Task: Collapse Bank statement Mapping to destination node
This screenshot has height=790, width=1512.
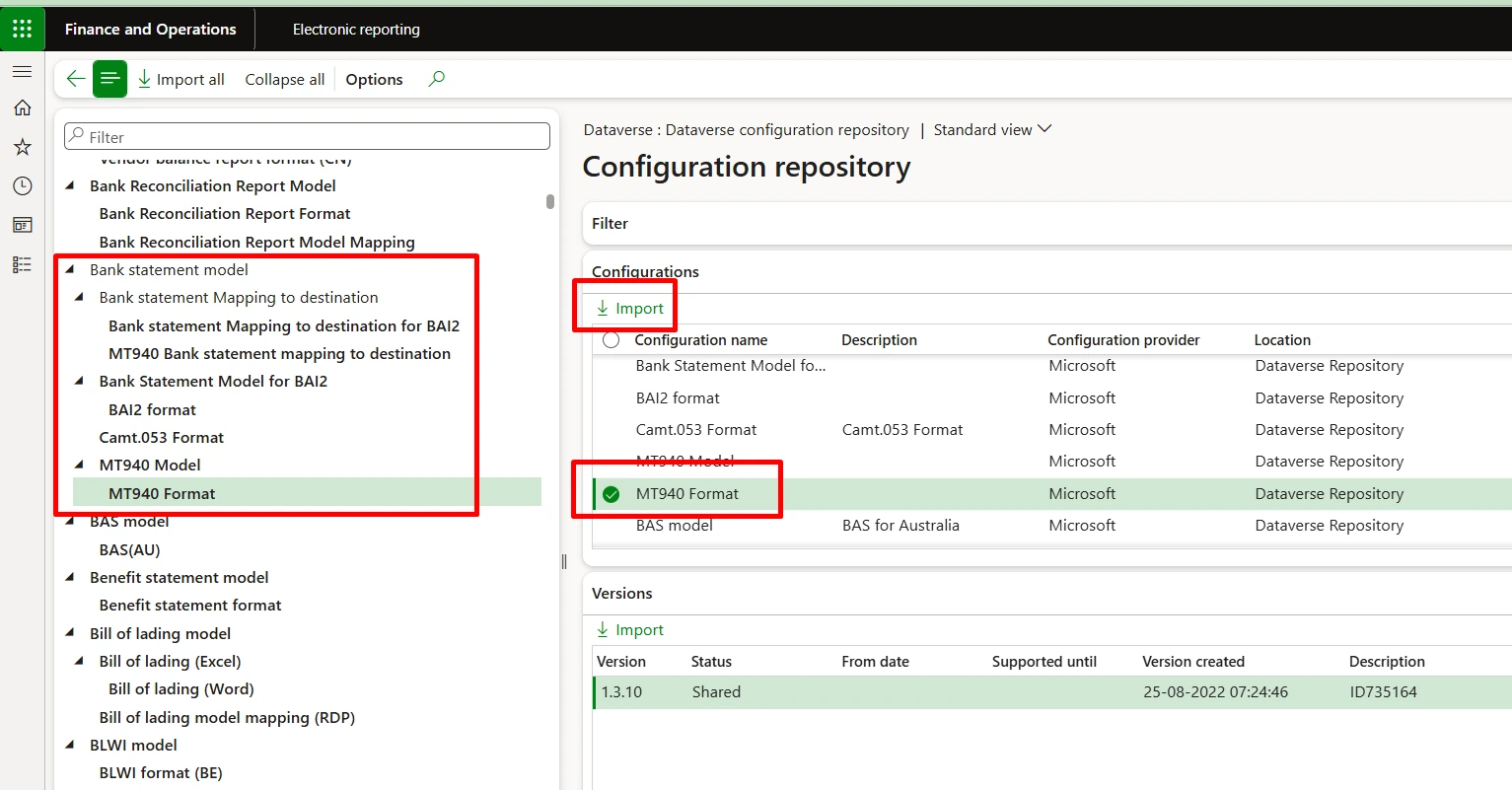Action: point(80,298)
